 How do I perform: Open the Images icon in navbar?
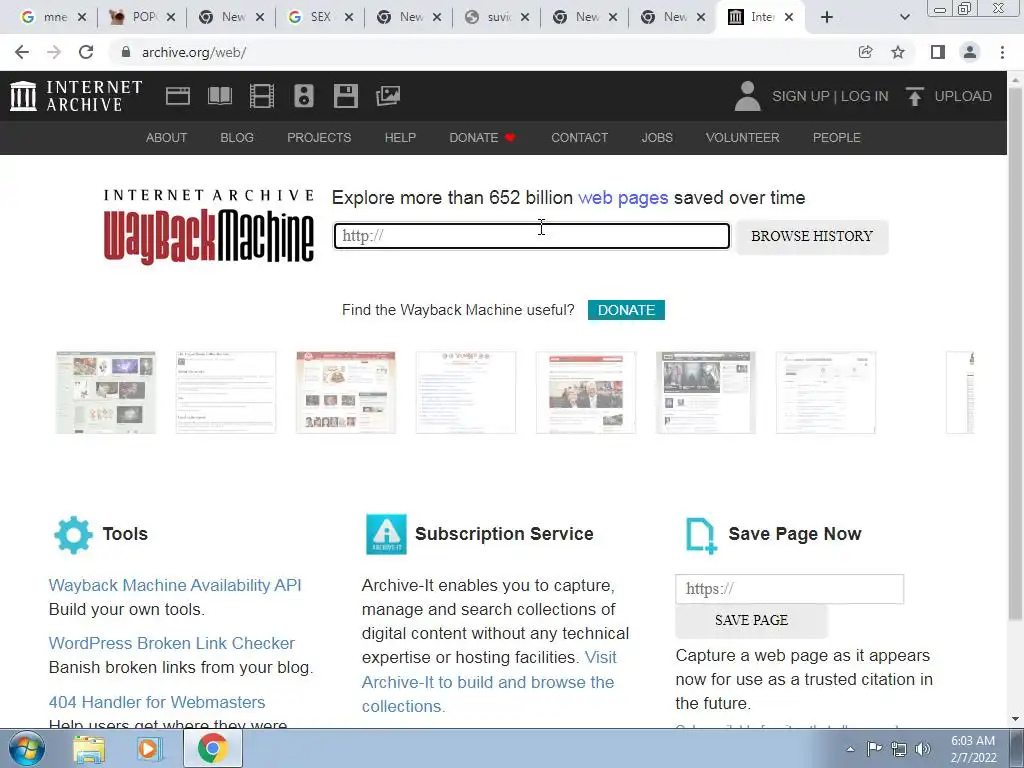click(388, 96)
